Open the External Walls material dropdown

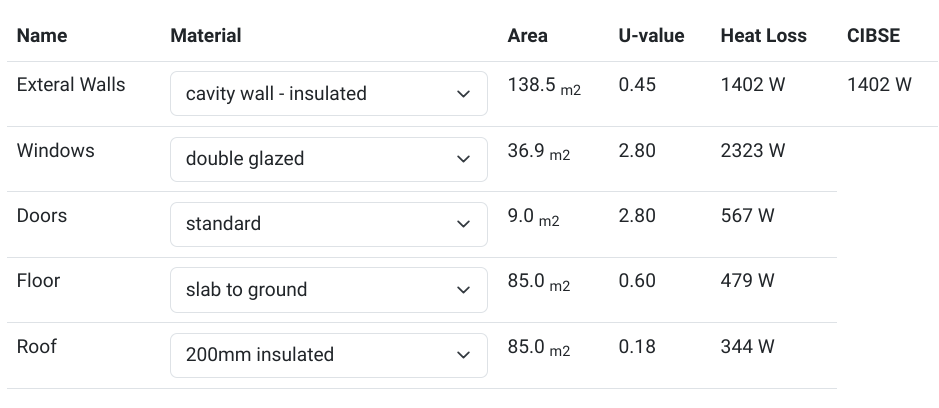(328, 94)
